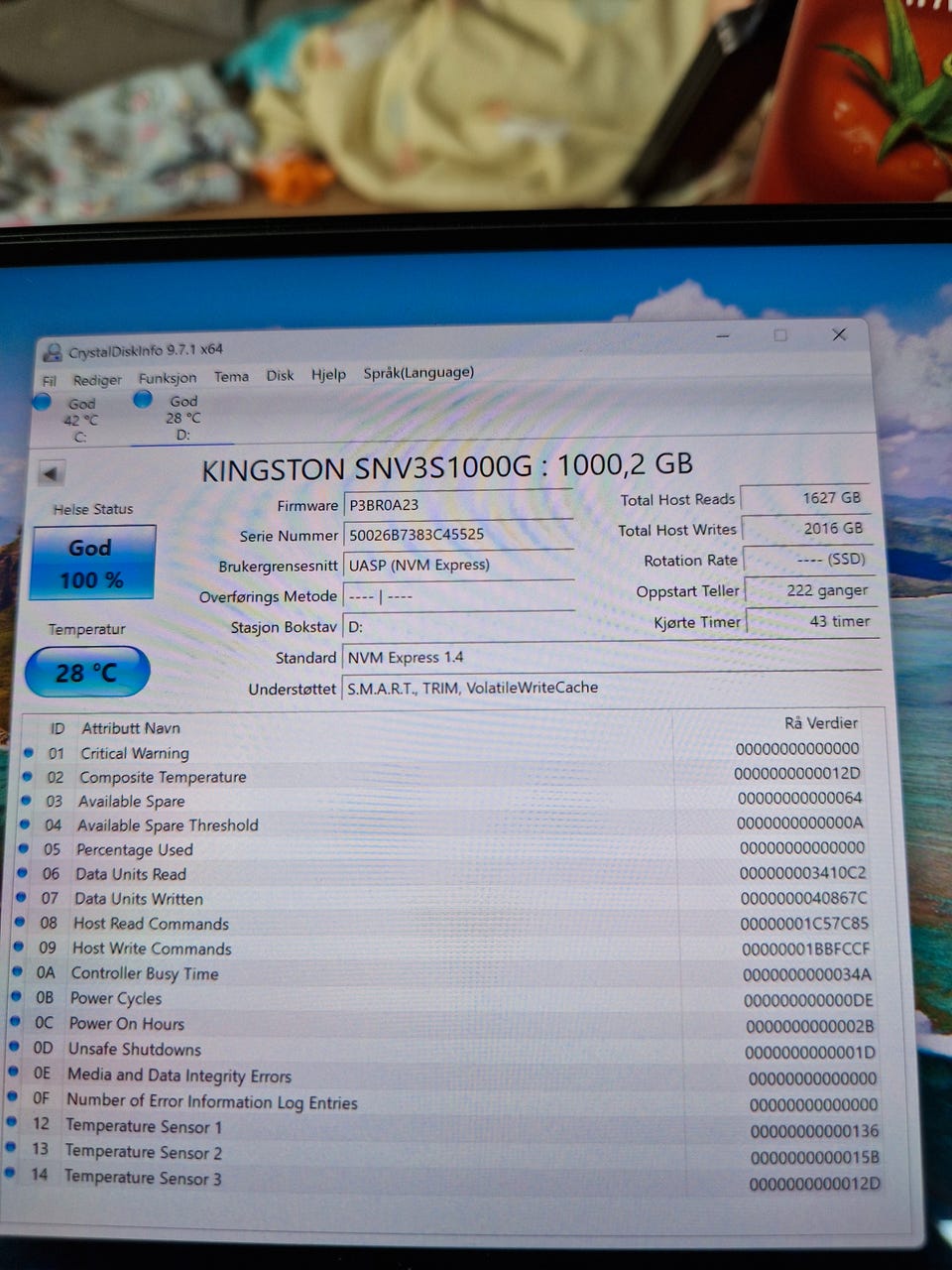Click the Attributt Navn column header
Screen dimensions: 952x1270
[131, 728]
